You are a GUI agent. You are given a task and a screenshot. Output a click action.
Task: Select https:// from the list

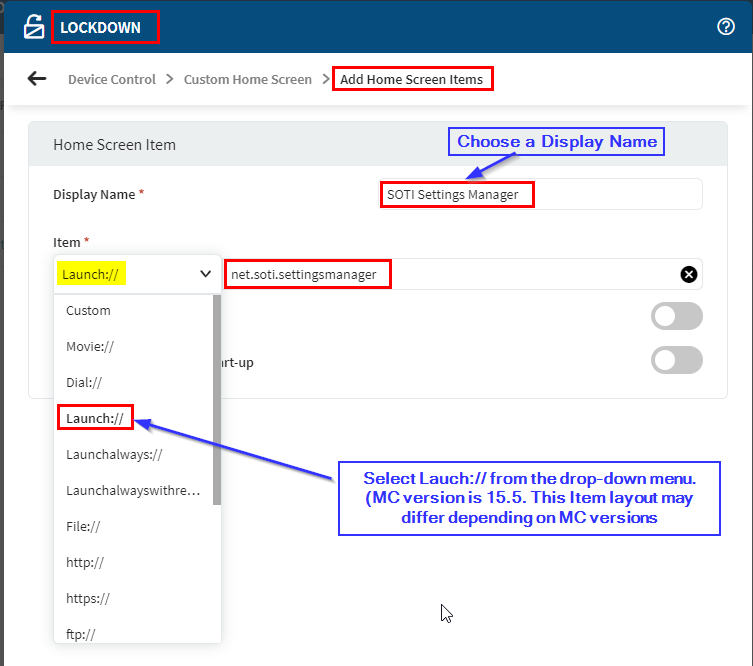[88, 598]
